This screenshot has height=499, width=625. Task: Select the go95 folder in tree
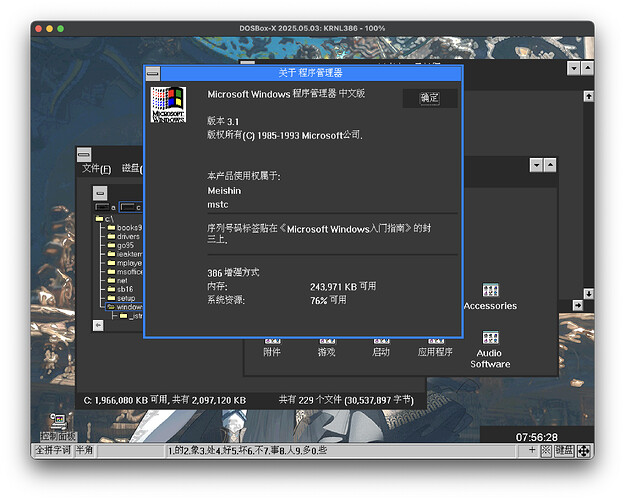pos(121,245)
